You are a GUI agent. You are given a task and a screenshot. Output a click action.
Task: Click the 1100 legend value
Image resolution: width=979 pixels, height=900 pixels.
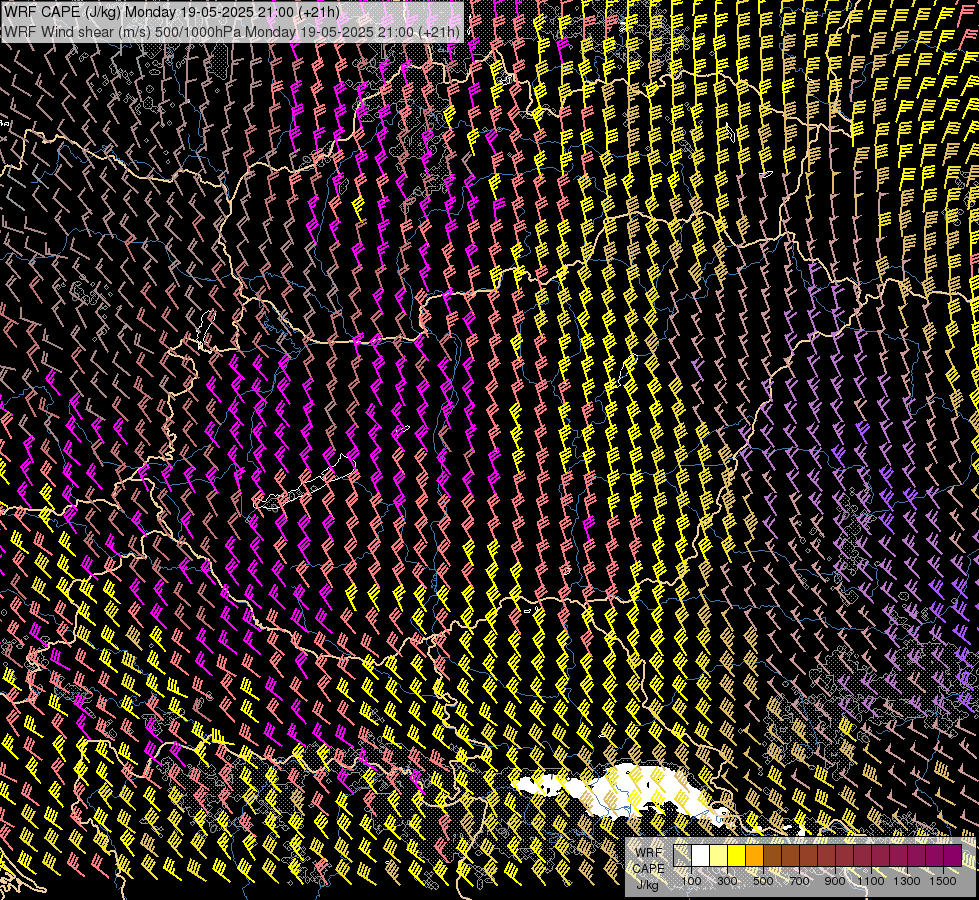(x=871, y=881)
